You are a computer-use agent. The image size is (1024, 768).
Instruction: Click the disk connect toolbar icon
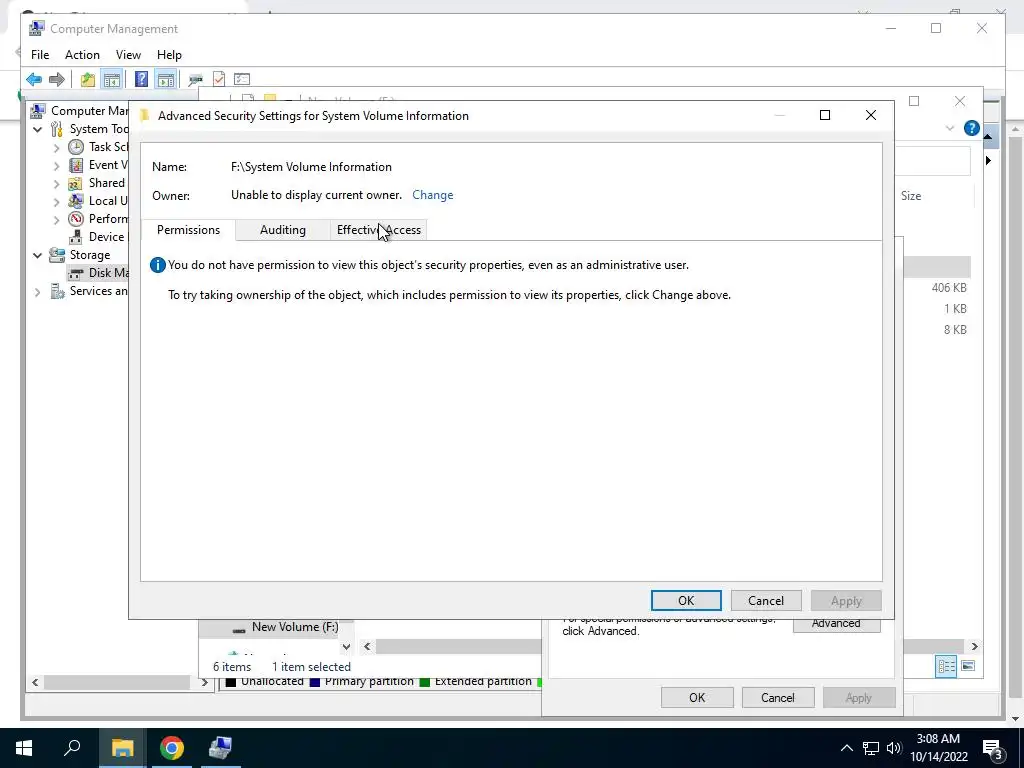(x=195, y=80)
